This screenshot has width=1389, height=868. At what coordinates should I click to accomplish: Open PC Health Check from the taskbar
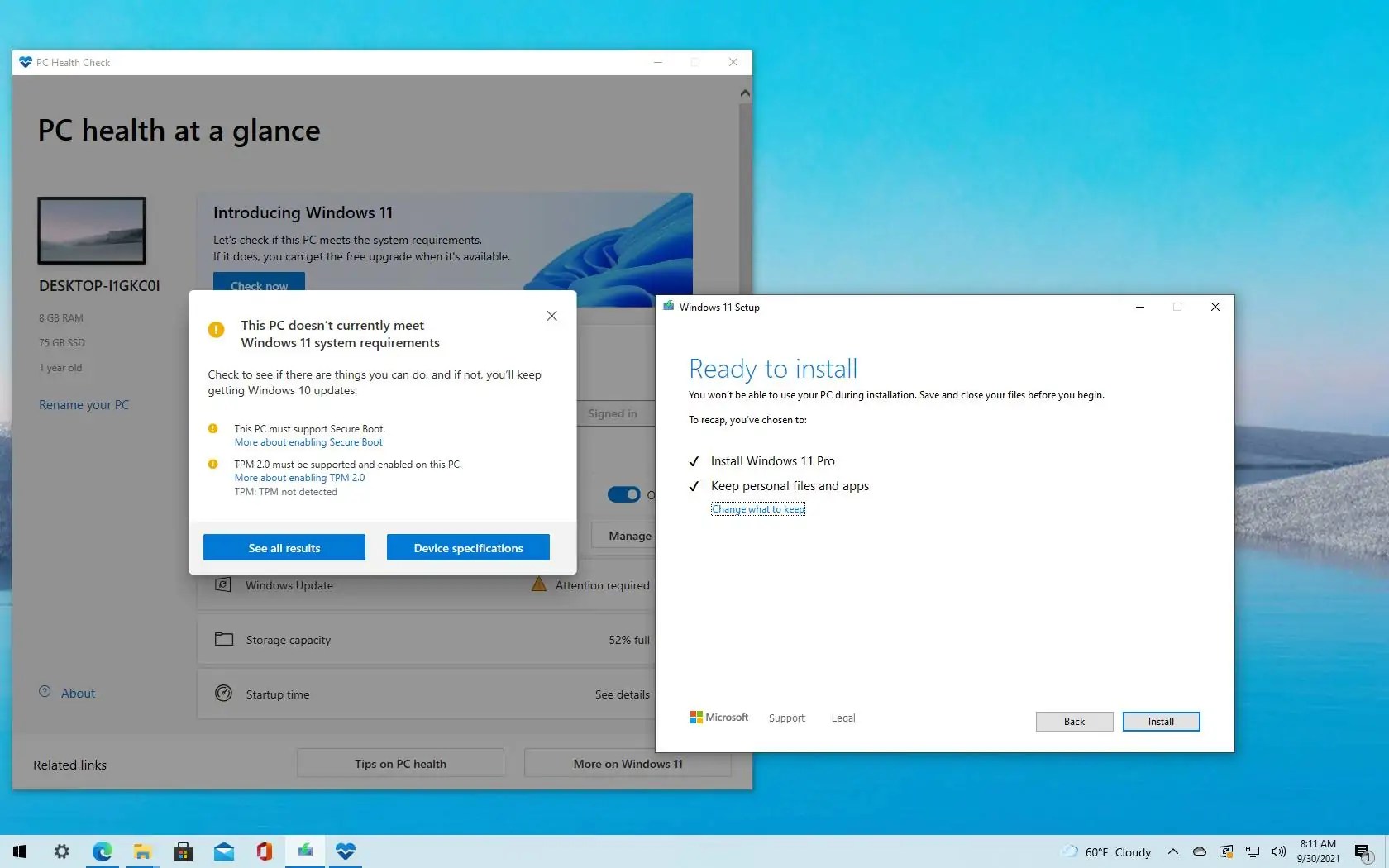[345, 851]
